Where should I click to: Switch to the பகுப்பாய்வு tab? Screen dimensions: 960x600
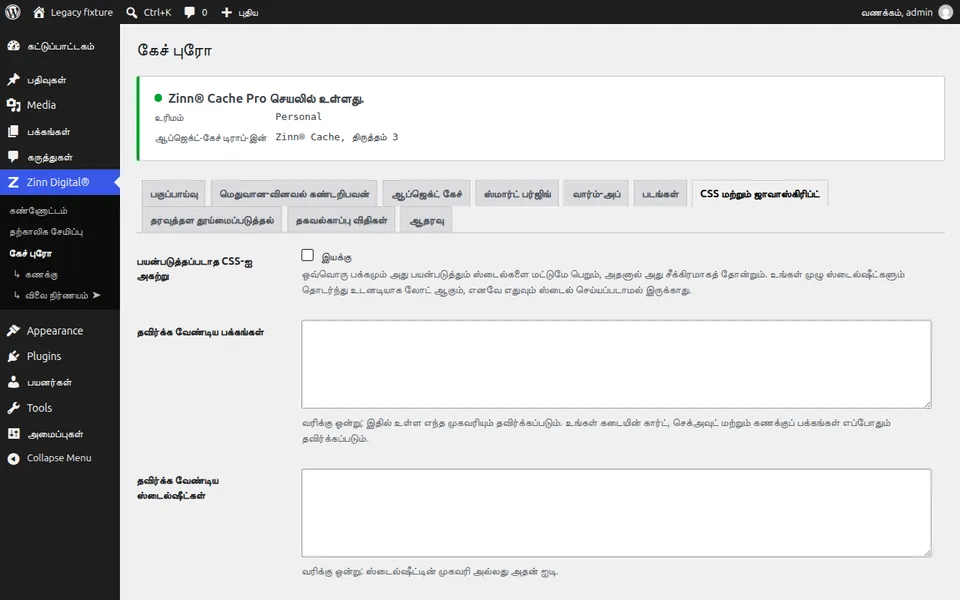pos(174,194)
